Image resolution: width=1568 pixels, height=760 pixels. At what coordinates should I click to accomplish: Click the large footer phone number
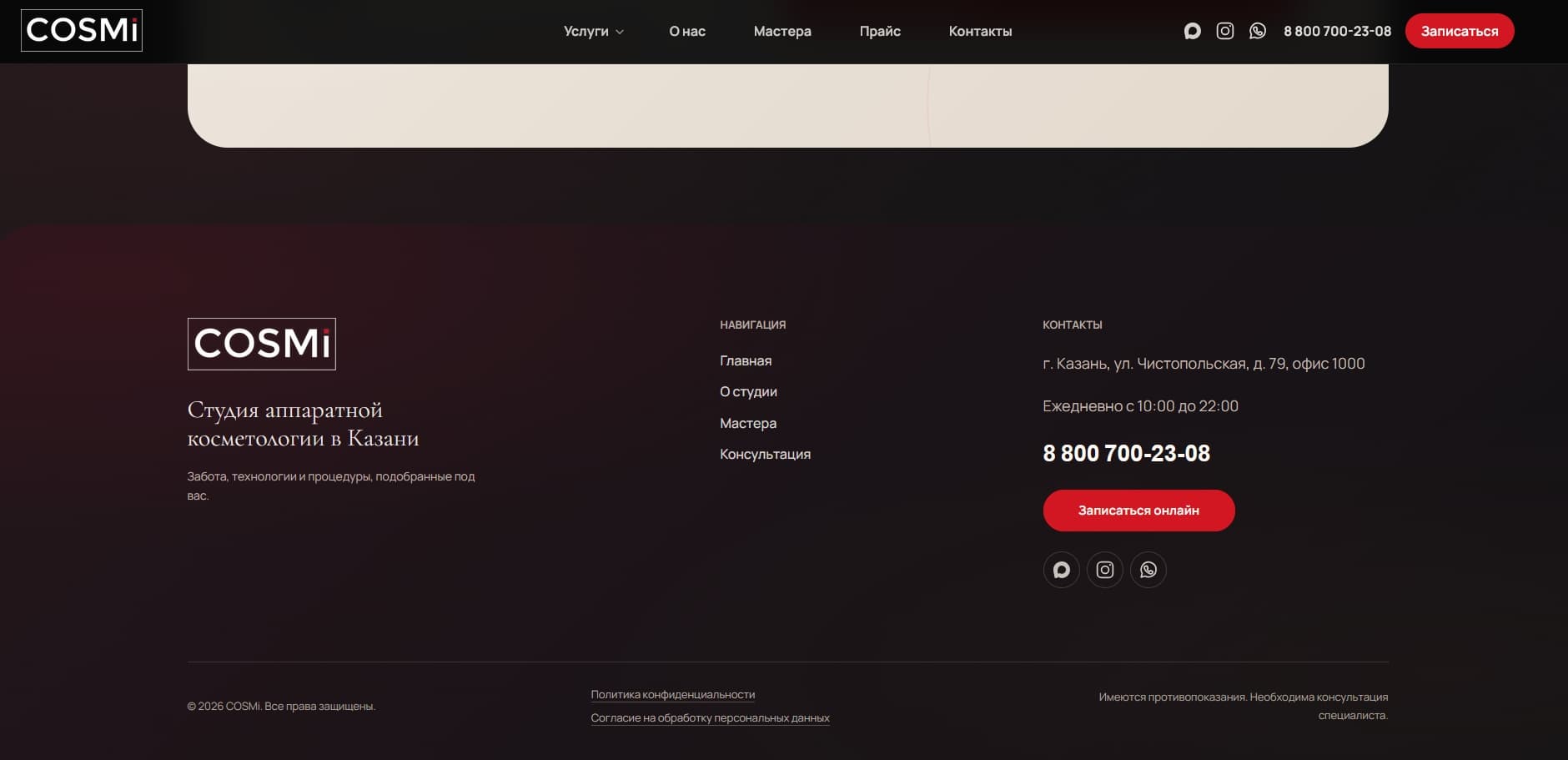tap(1127, 454)
